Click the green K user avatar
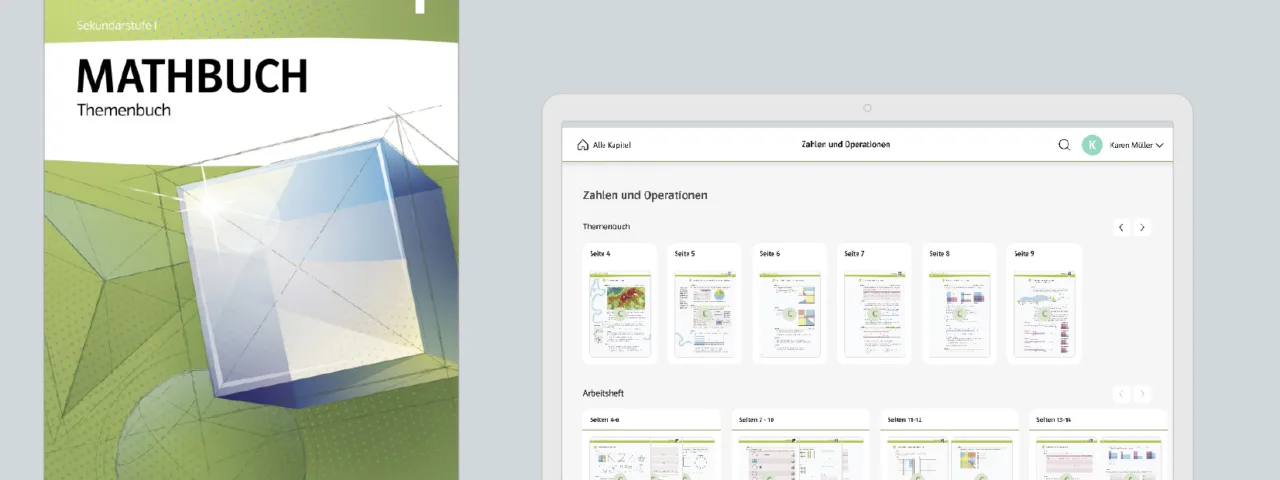The width and height of the screenshot is (1280, 480). coord(1092,145)
